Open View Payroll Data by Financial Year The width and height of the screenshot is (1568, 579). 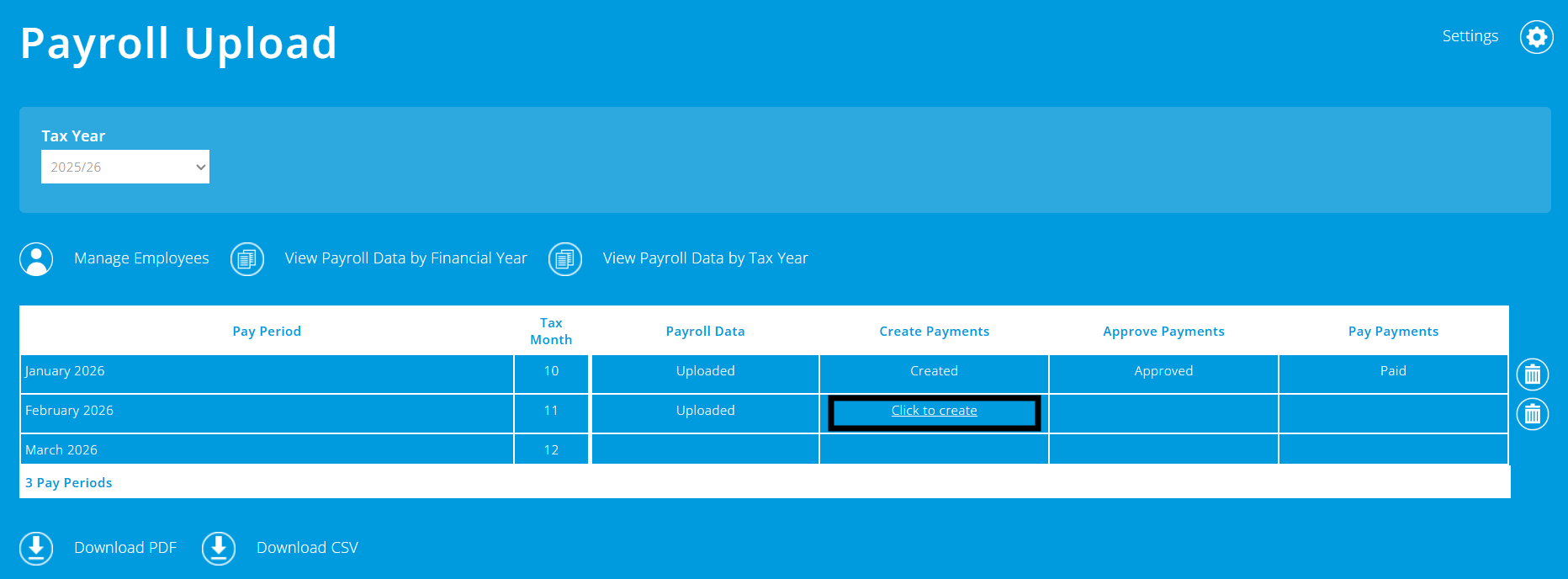coord(405,258)
